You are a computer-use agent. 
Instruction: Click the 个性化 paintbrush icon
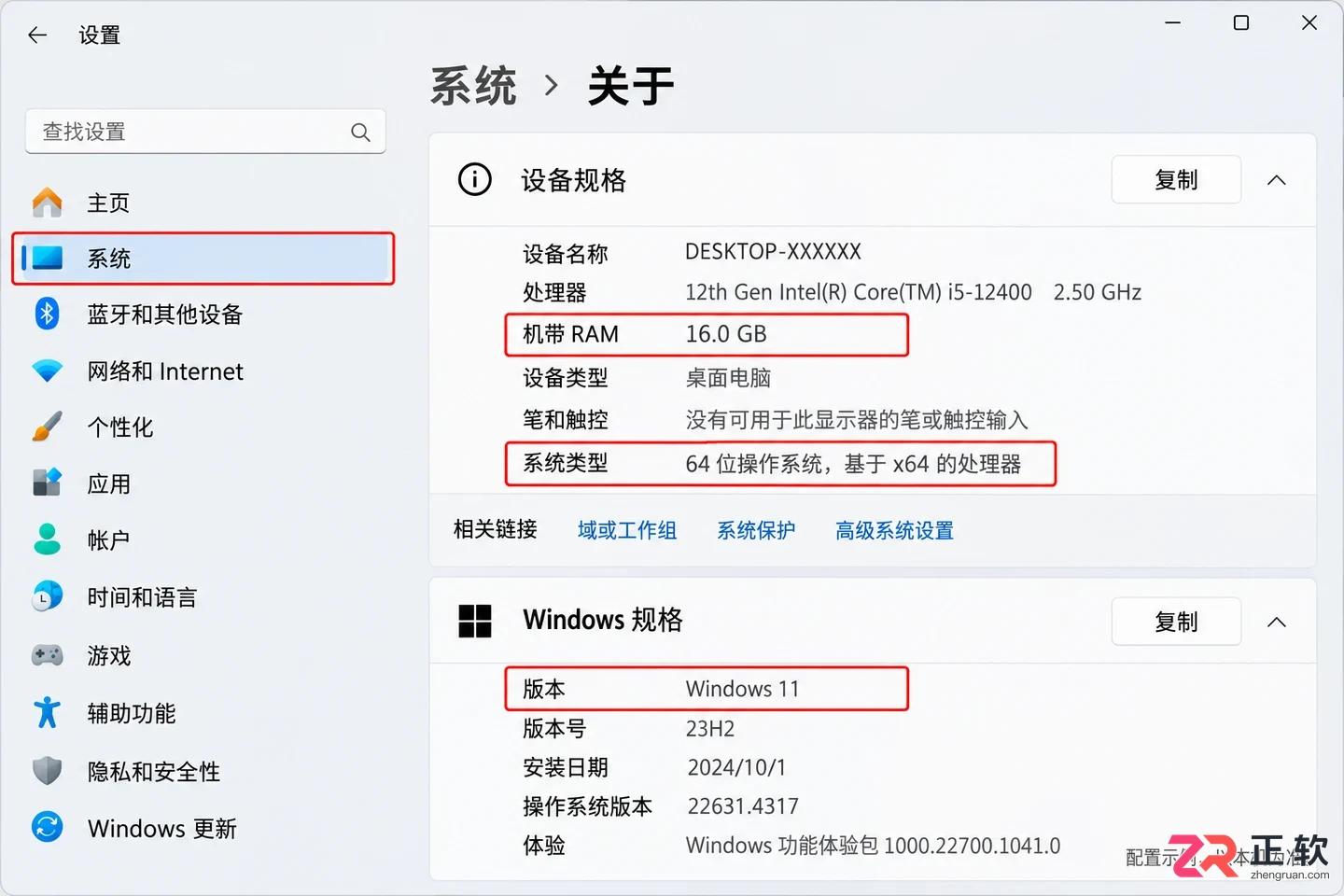click(x=47, y=427)
